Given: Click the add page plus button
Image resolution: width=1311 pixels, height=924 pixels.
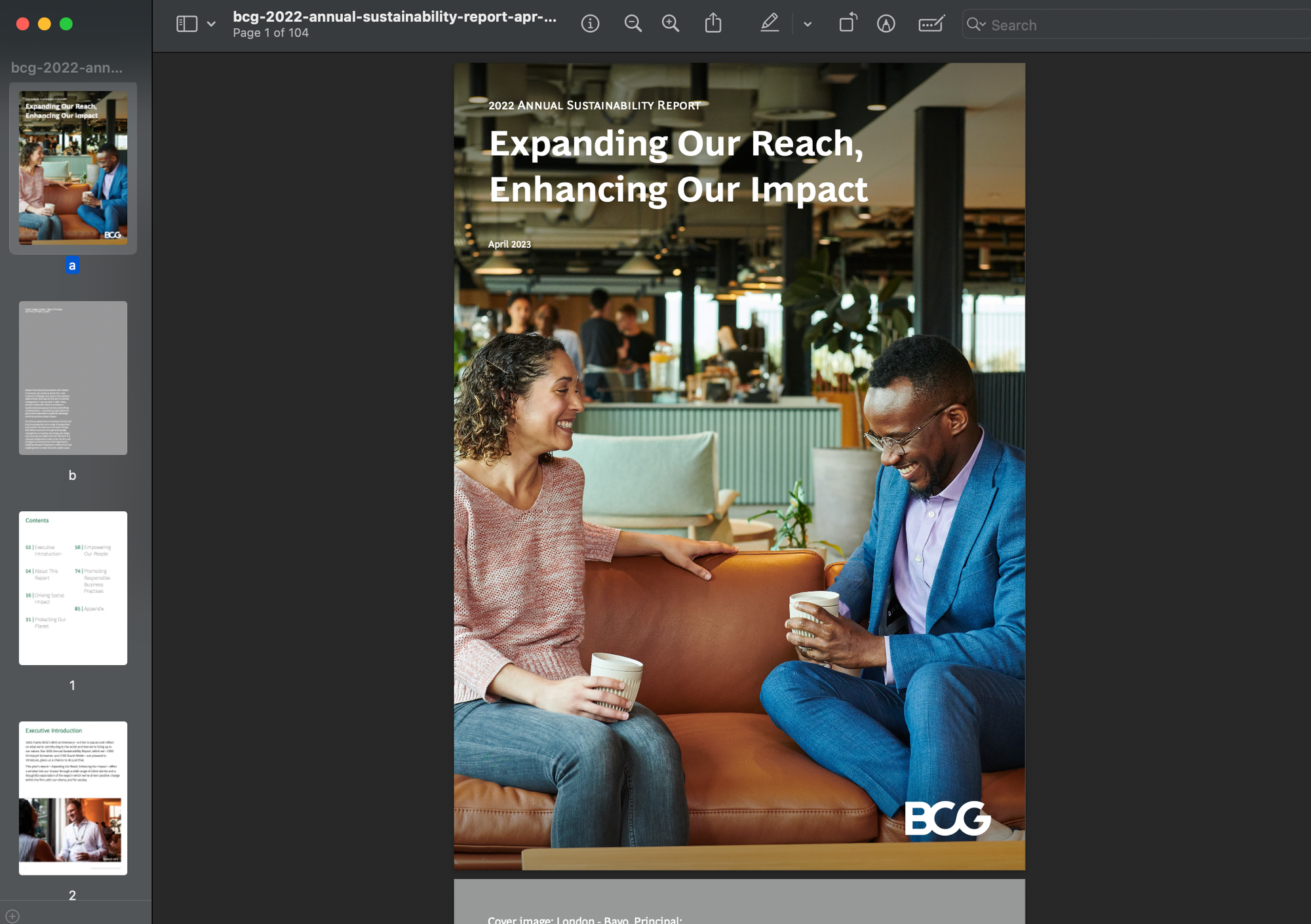Looking at the screenshot, I should coord(12,916).
